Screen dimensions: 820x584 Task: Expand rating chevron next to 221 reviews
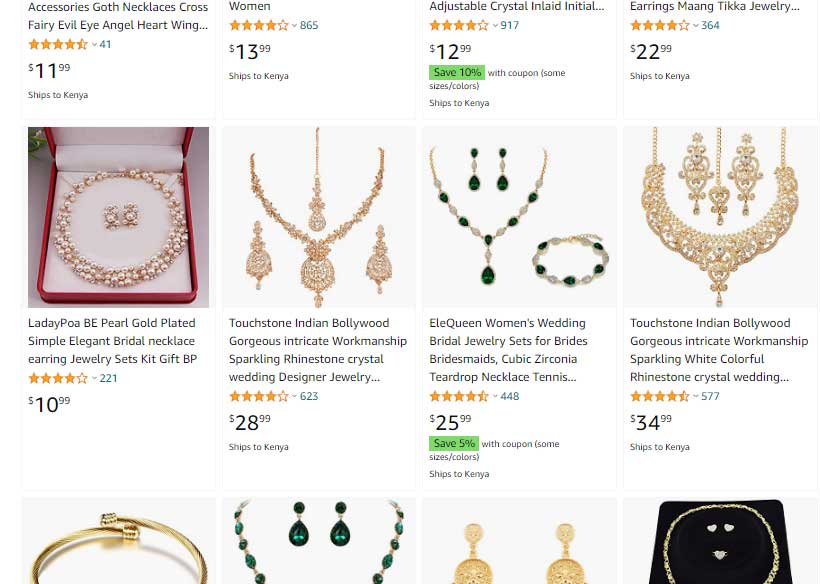[95, 378]
